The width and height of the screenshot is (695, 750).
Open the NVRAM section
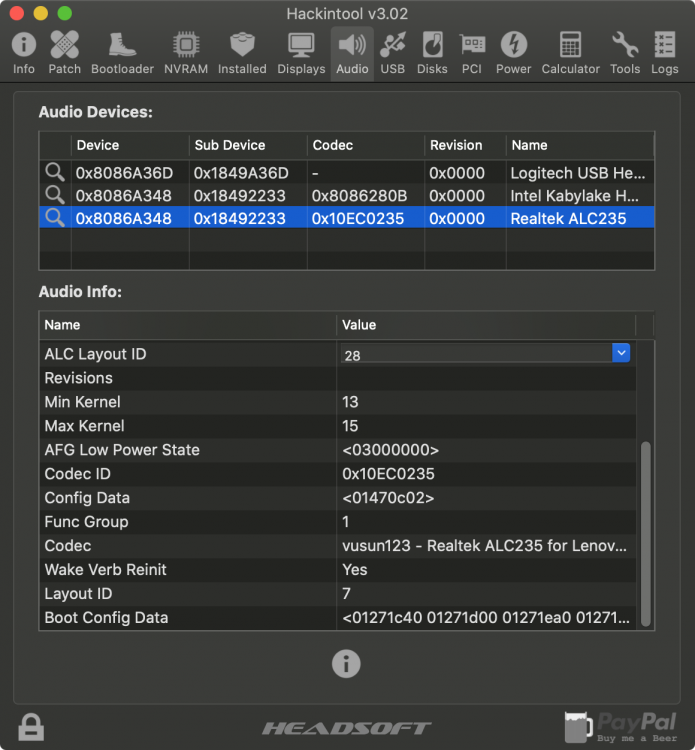[x=186, y=53]
